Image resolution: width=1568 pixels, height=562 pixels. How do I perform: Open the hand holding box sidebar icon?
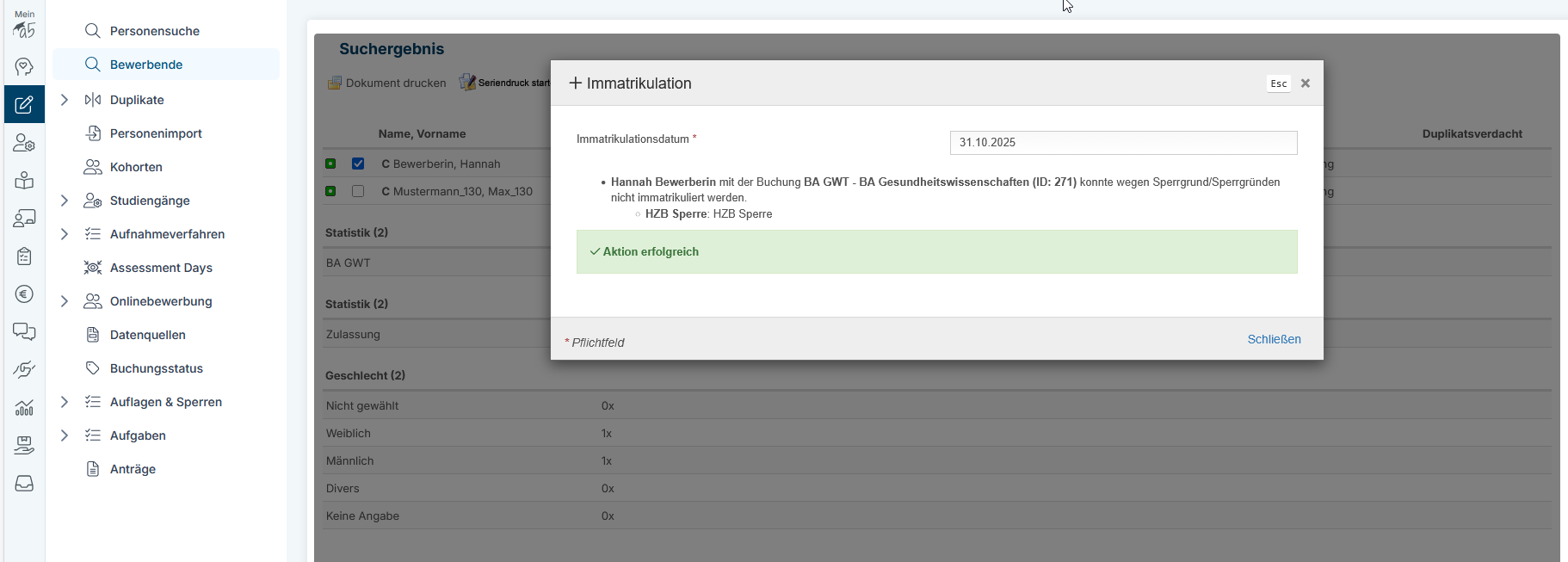click(24, 446)
